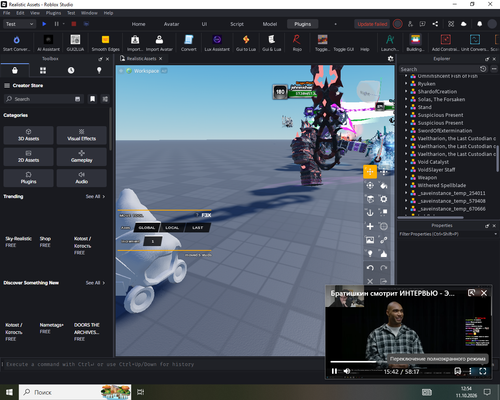This screenshot has height=400, width=500.
Task: Select the F3X Rotate tool
Action: (x=370, y=186)
